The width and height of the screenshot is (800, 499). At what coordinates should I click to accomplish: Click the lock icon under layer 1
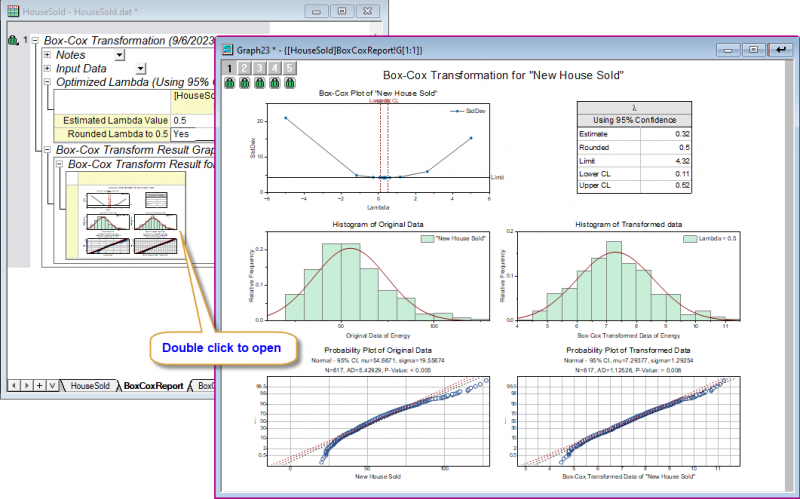coord(229,83)
